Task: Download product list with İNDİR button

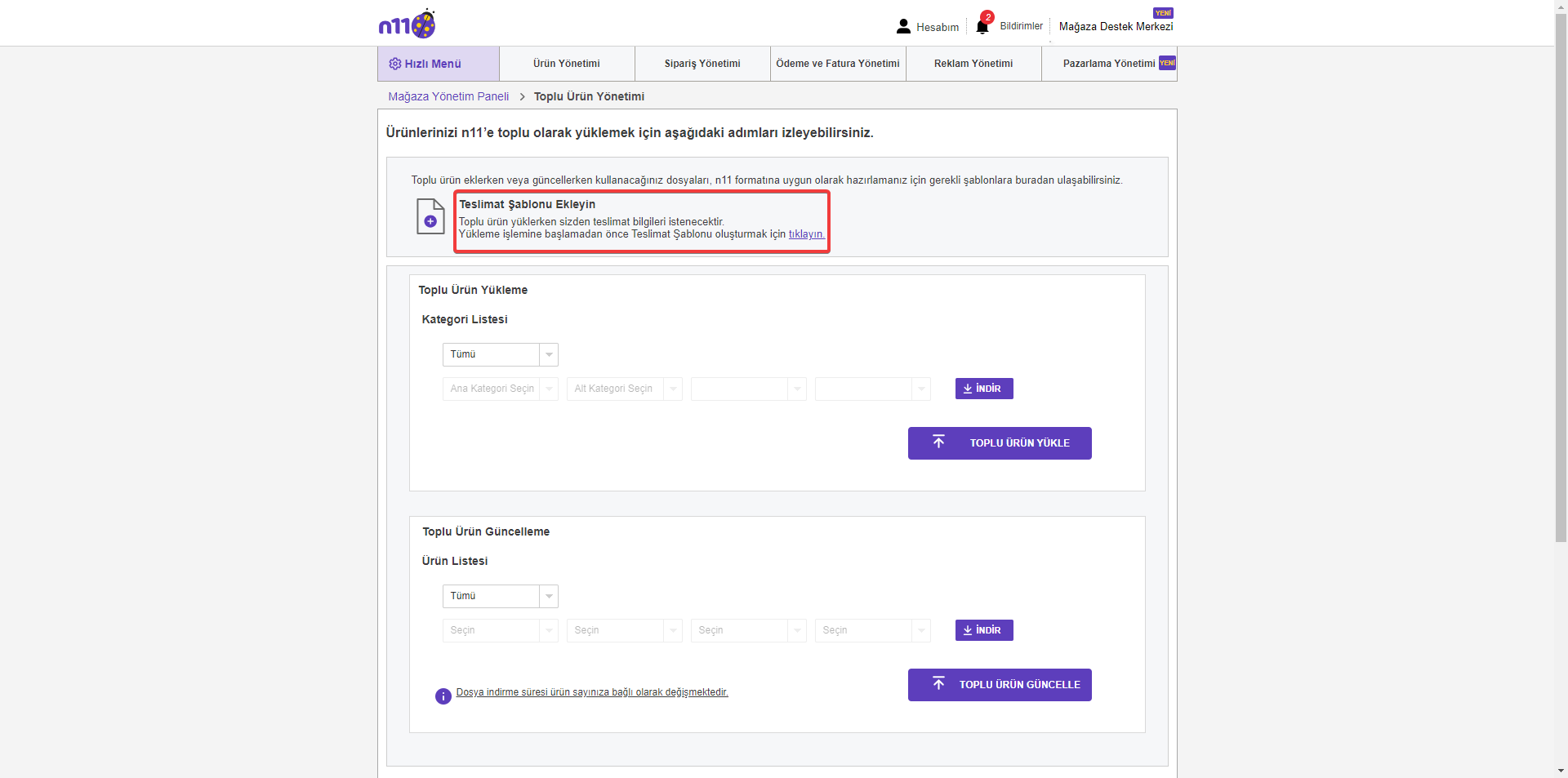Action: [984, 630]
